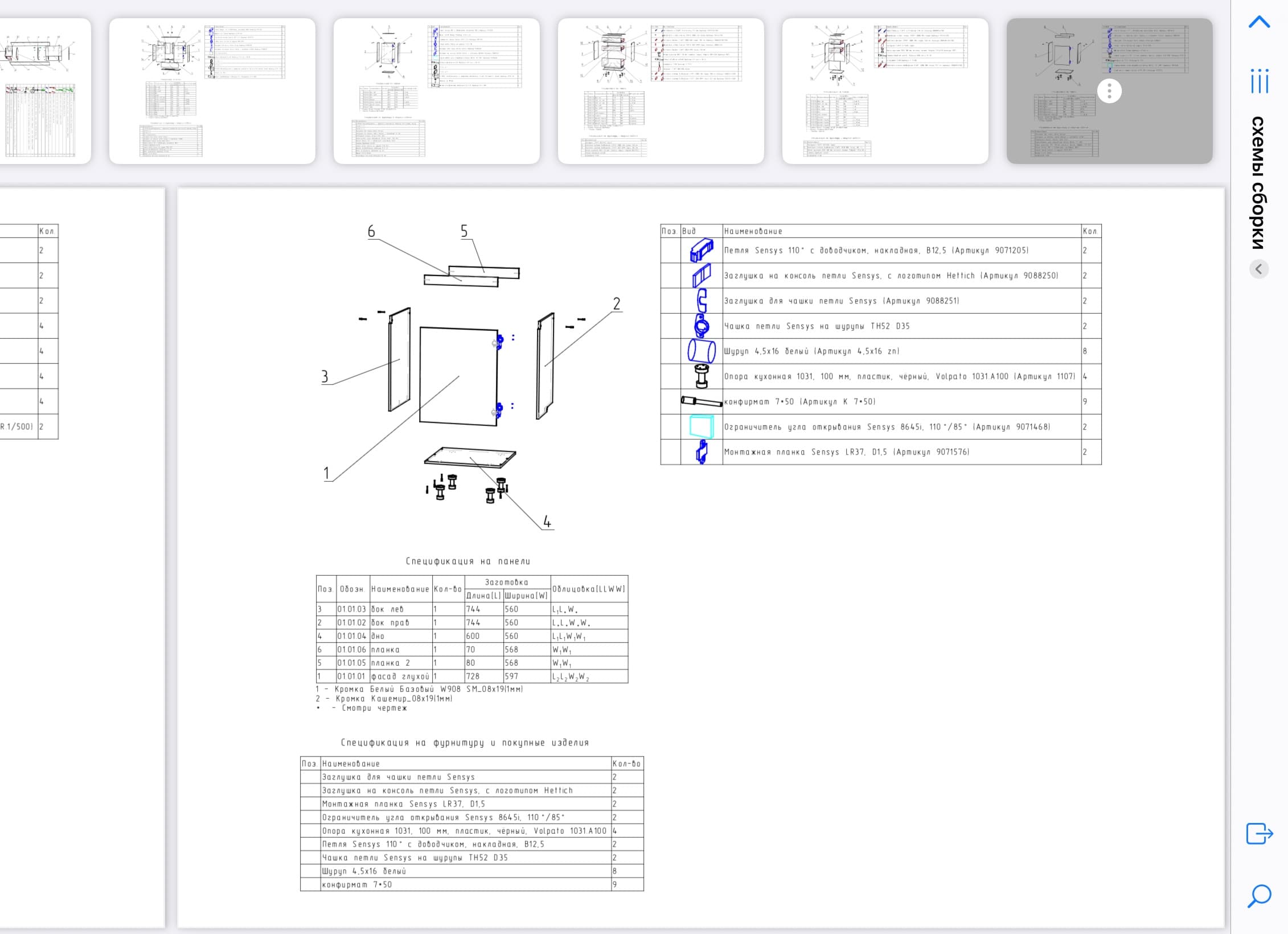1288x934 pixels.
Task: Click the cyan limiter icon beside article 9071468
Action: pyautogui.click(x=702, y=427)
